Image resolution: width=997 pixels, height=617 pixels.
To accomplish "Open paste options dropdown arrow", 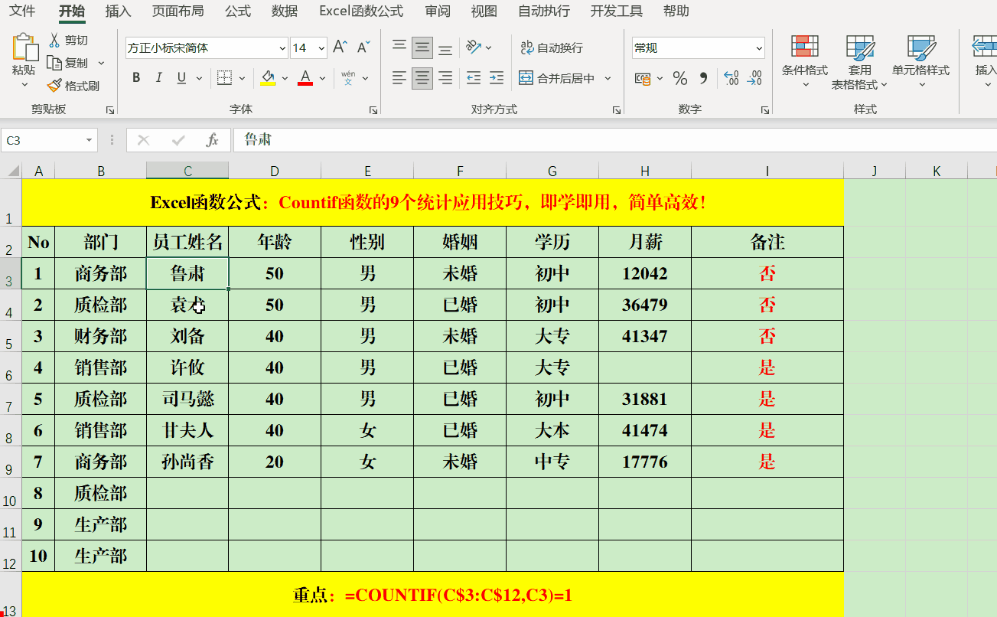I will [25, 85].
